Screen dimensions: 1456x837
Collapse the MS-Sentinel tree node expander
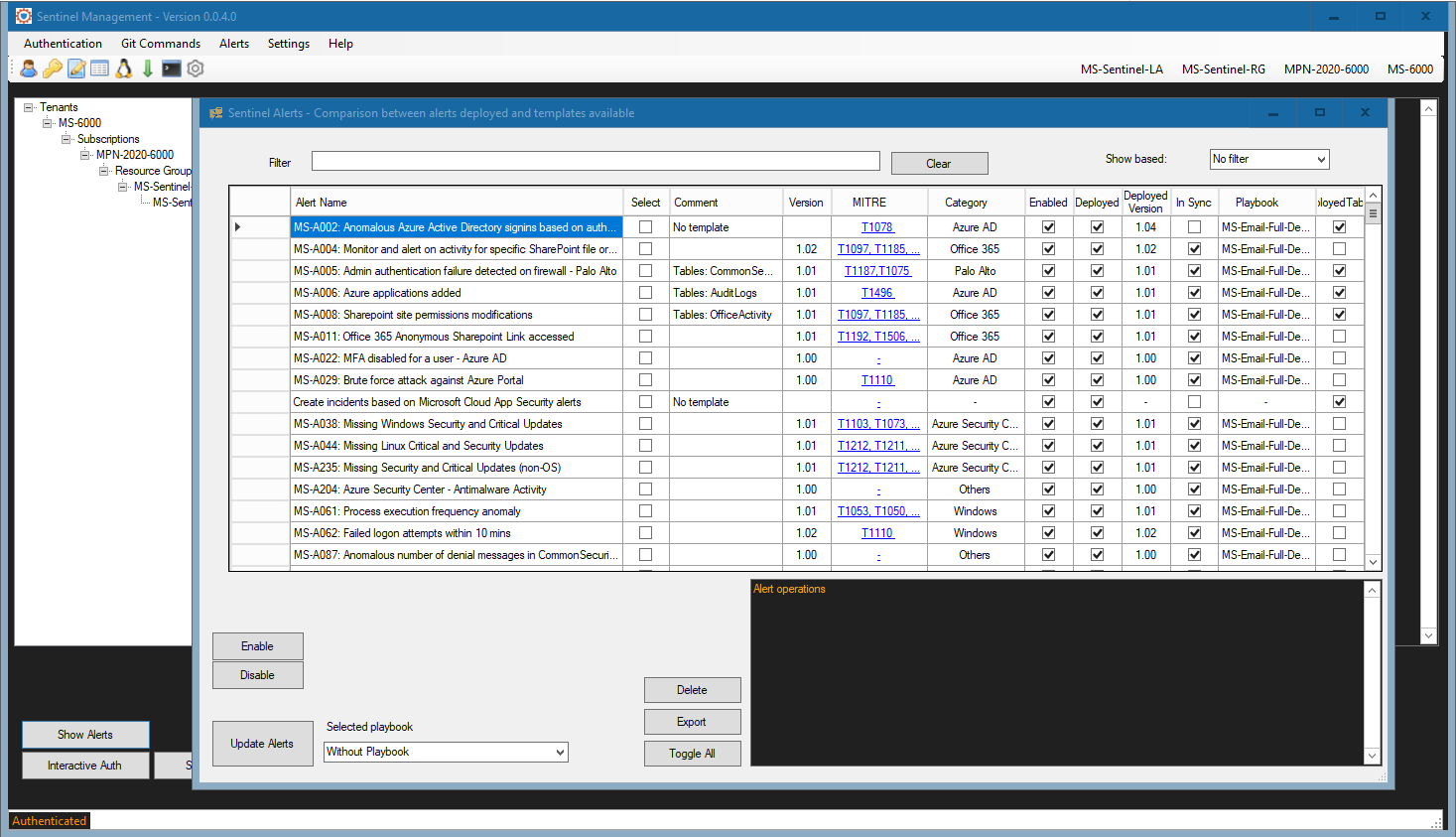tap(122, 187)
